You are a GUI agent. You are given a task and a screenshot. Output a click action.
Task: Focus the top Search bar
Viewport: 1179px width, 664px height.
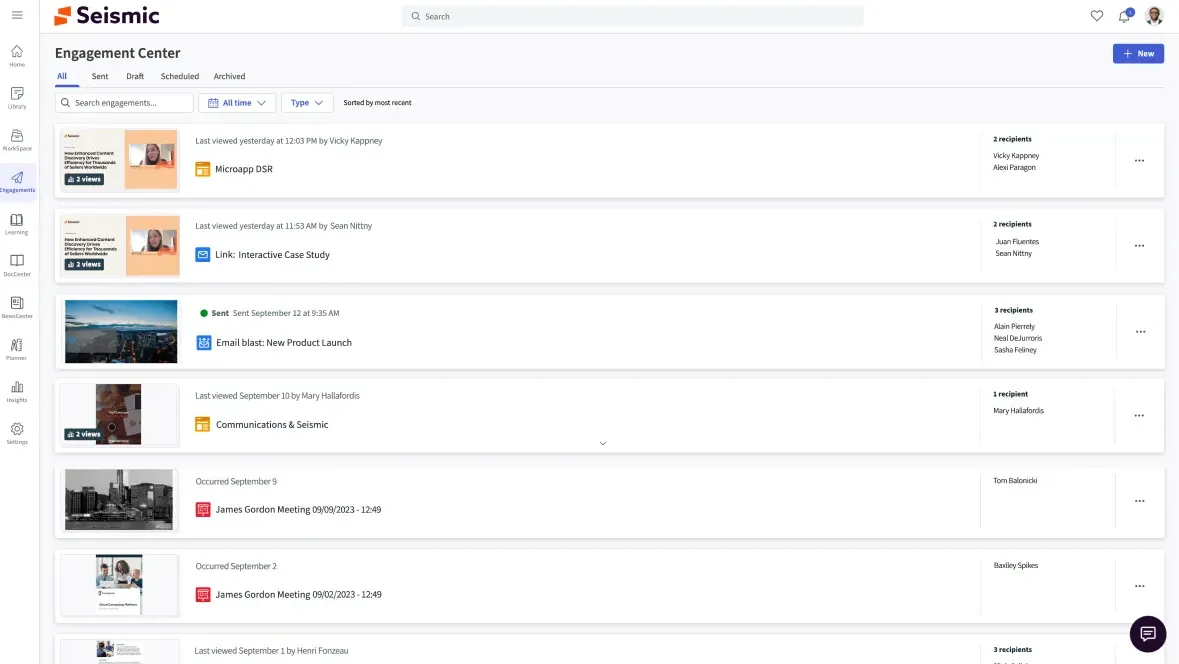pos(632,16)
